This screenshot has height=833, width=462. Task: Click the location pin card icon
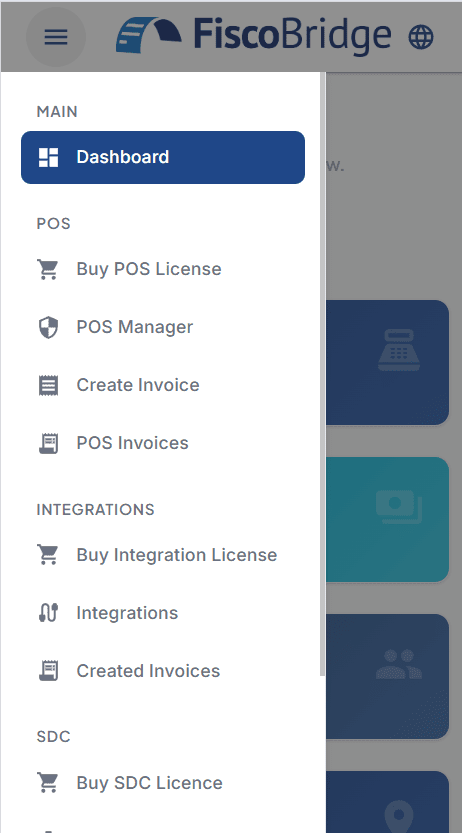pos(399,818)
